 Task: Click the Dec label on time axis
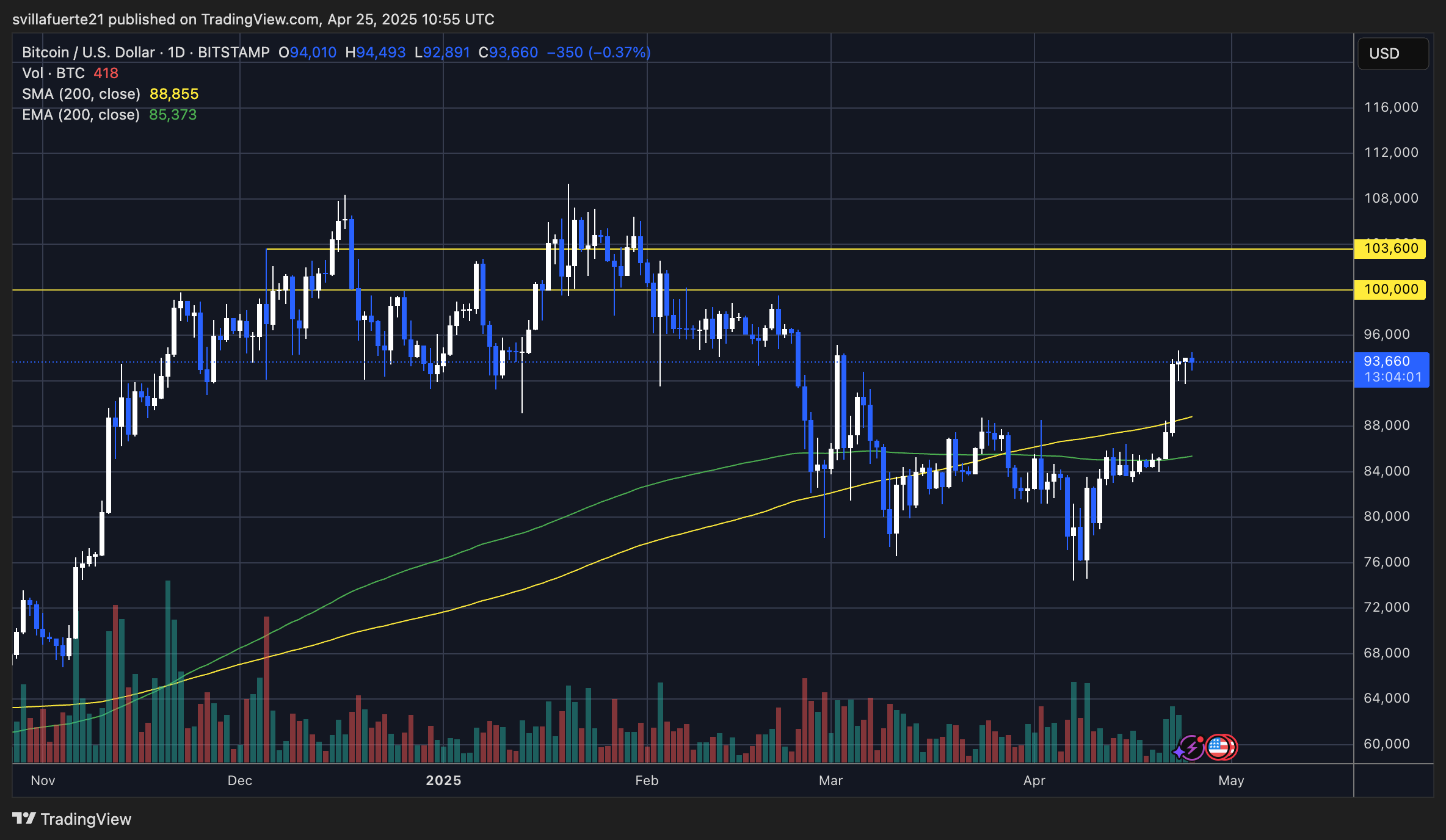[x=239, y=780]
